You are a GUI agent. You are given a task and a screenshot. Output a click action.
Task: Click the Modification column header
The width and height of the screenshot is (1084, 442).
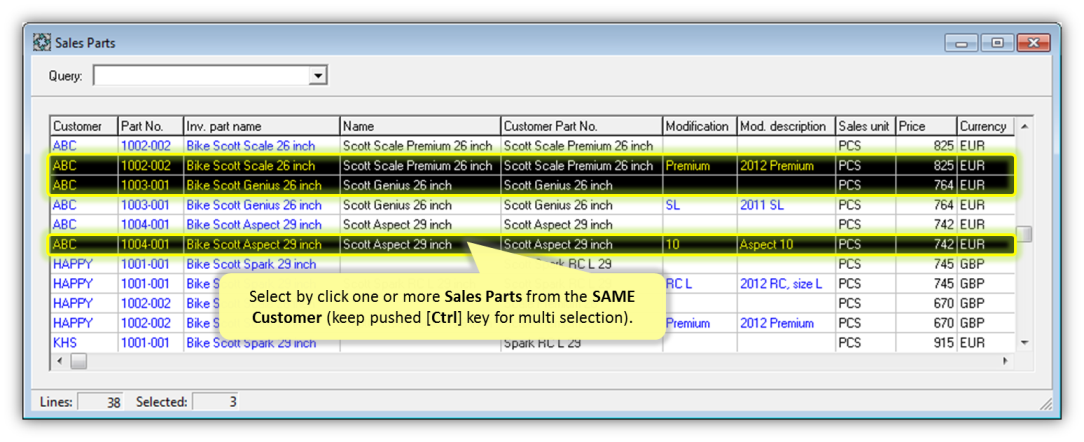tap(700, 127)
